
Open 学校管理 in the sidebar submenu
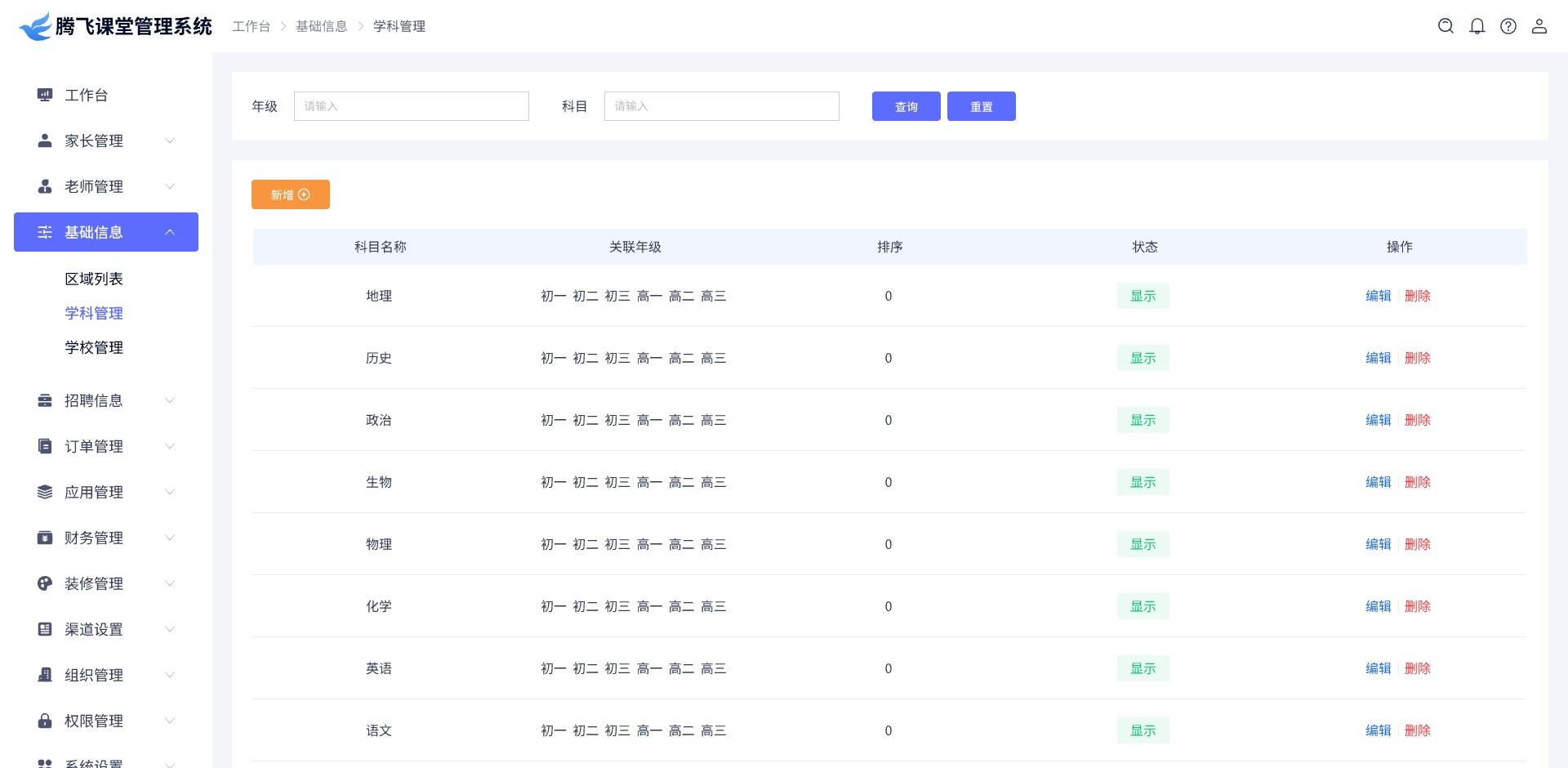[x=94, y=347]
